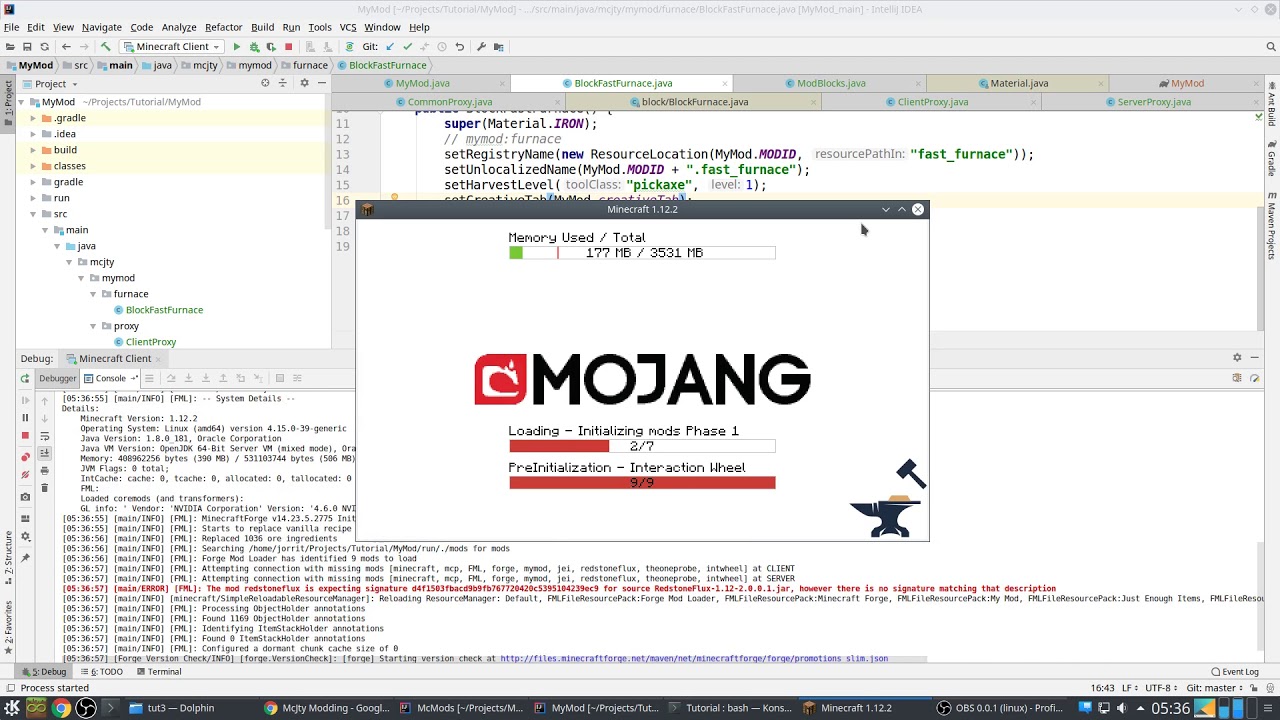1280x720 pixels.
Task: Expand the classes folder
Action: click(x=33, y=166)
